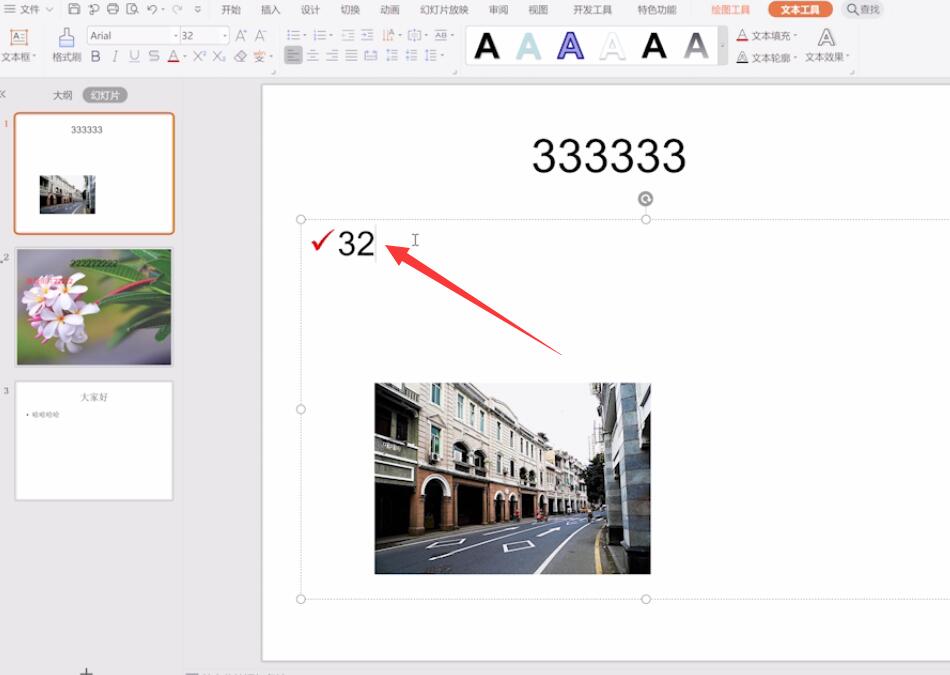Screen dimensions: 950x675
Task: Toggle Italic formatting
Action: click(x=115, y=56)
